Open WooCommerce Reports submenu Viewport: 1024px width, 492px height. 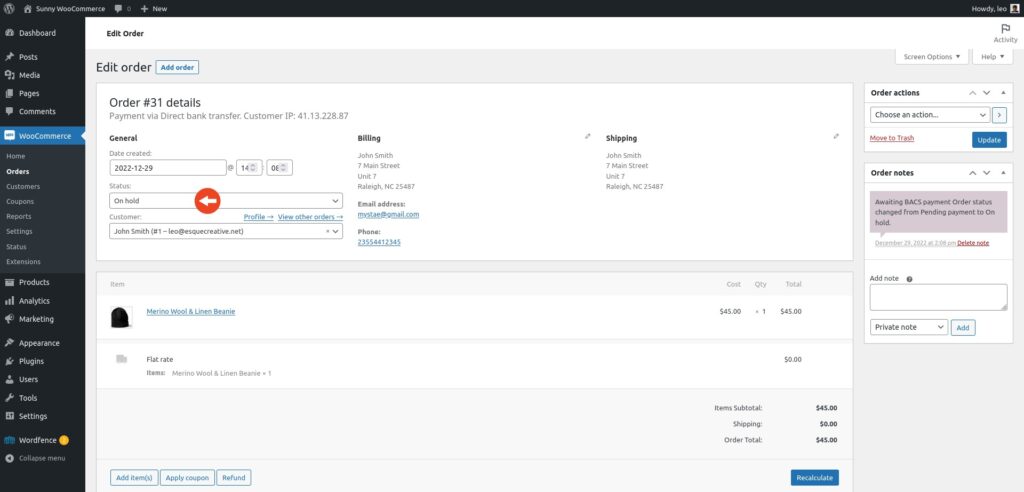click(x=19, y=216)
